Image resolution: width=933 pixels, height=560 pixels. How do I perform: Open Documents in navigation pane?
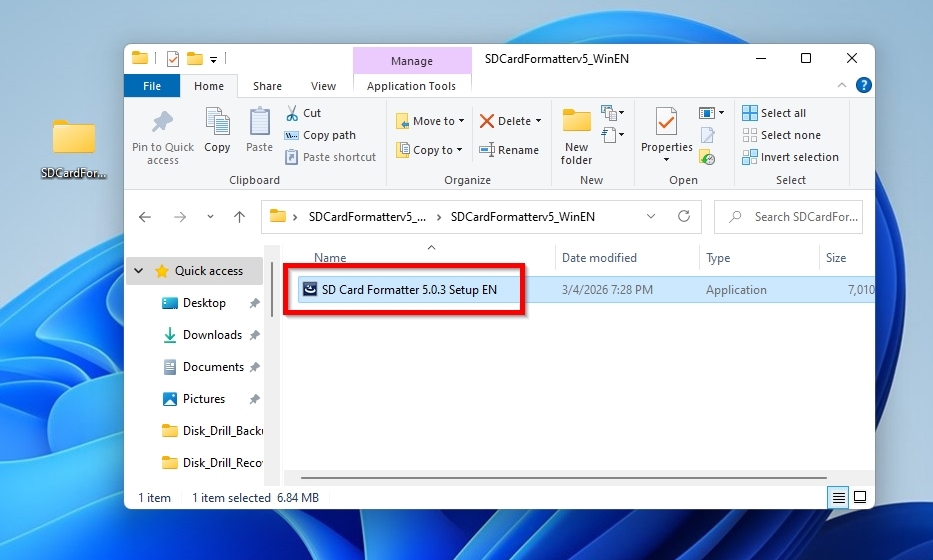[213, 367]
